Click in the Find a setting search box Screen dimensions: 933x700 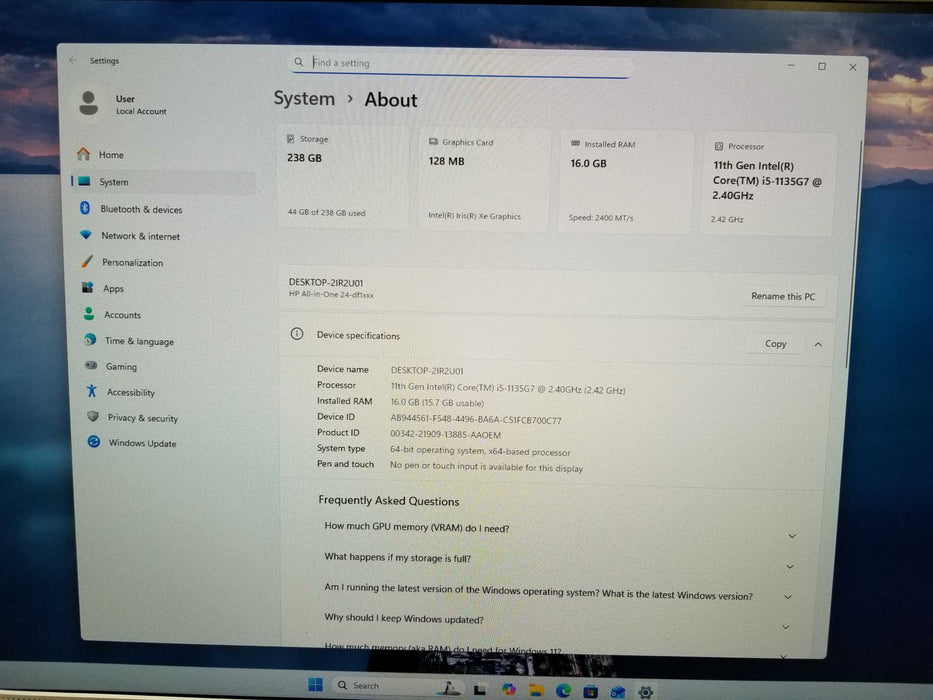click(461, 63)
